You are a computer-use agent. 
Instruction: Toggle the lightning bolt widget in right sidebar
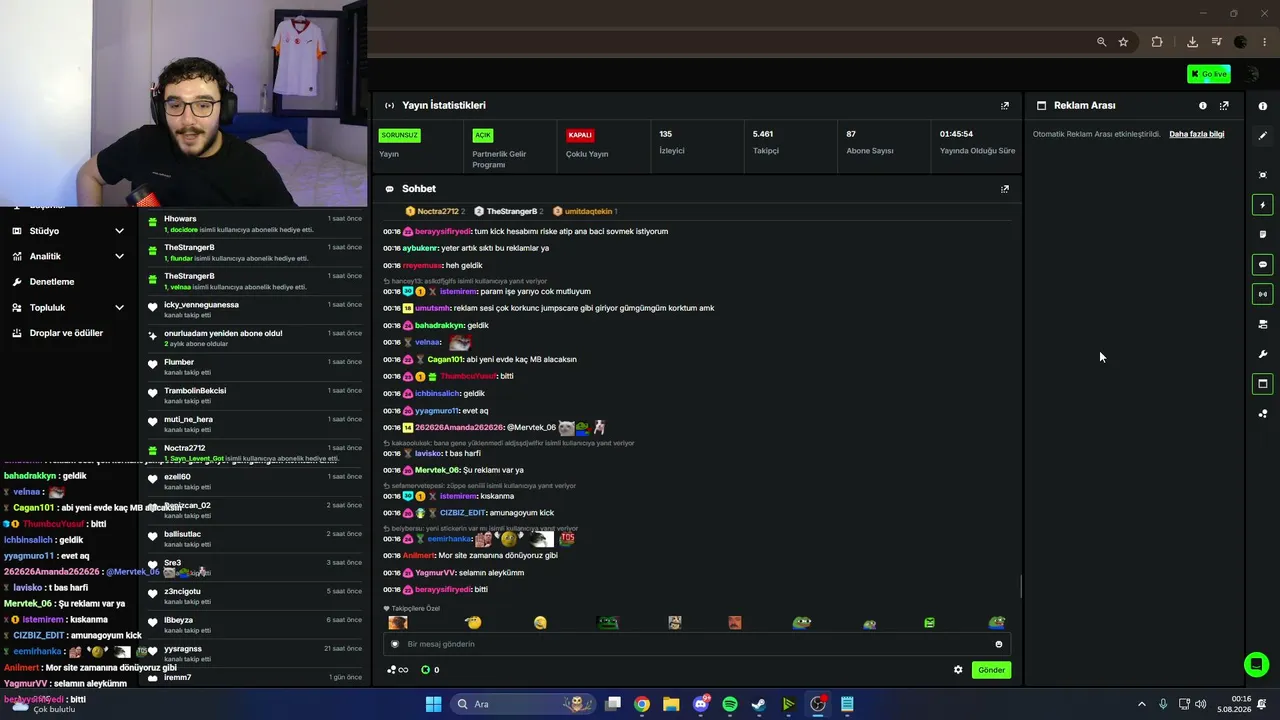(x=1263, y=205)
